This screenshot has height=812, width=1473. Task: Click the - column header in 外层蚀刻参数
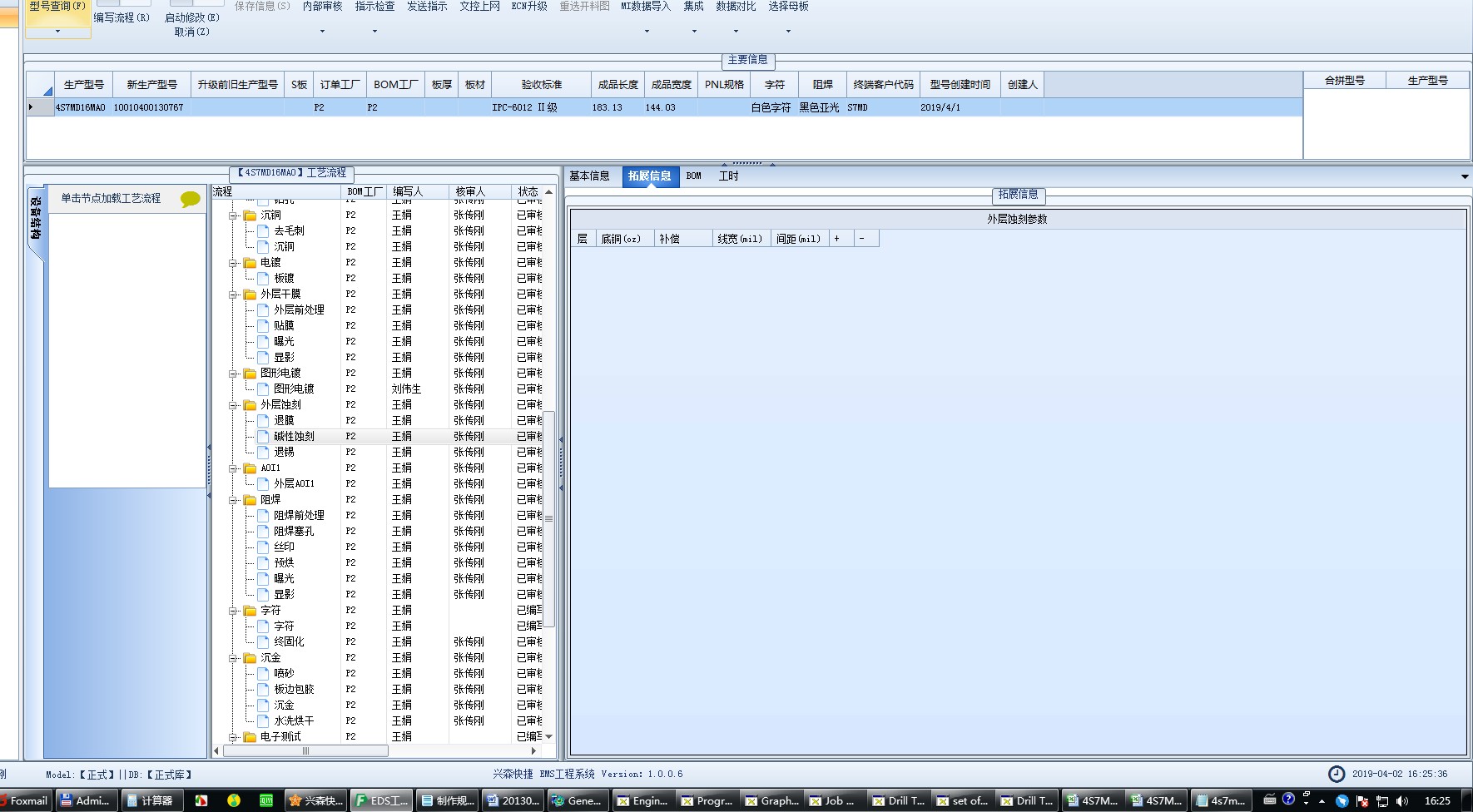click(x=865, y=239)
